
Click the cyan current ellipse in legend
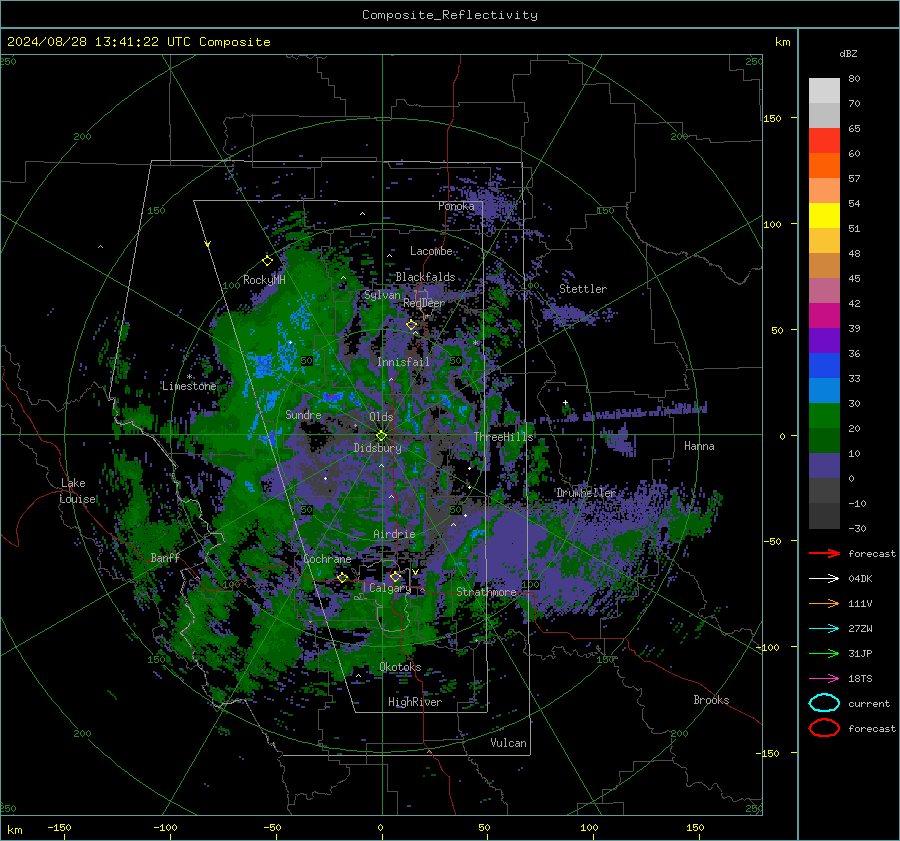click(x=824, y=703)
